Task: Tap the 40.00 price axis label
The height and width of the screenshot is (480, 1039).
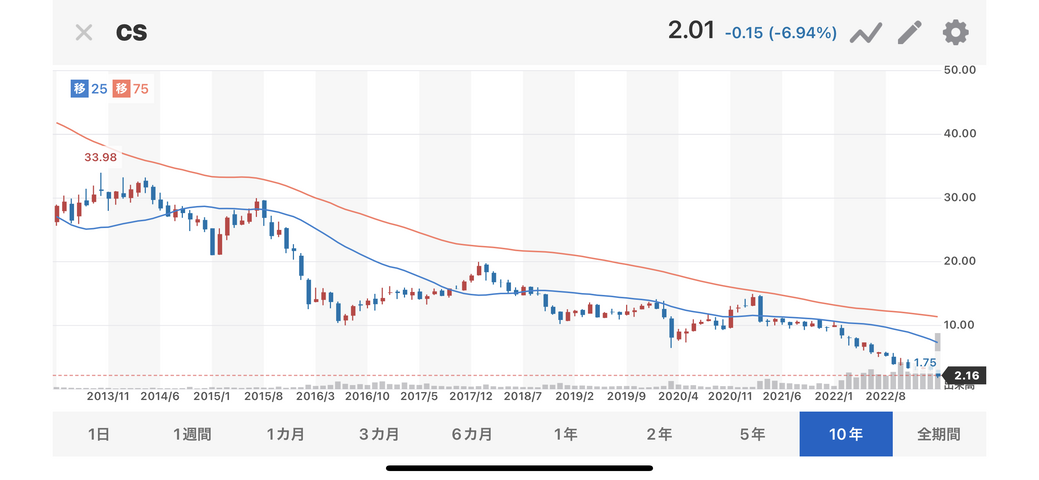Action: [x=959, y=134]
